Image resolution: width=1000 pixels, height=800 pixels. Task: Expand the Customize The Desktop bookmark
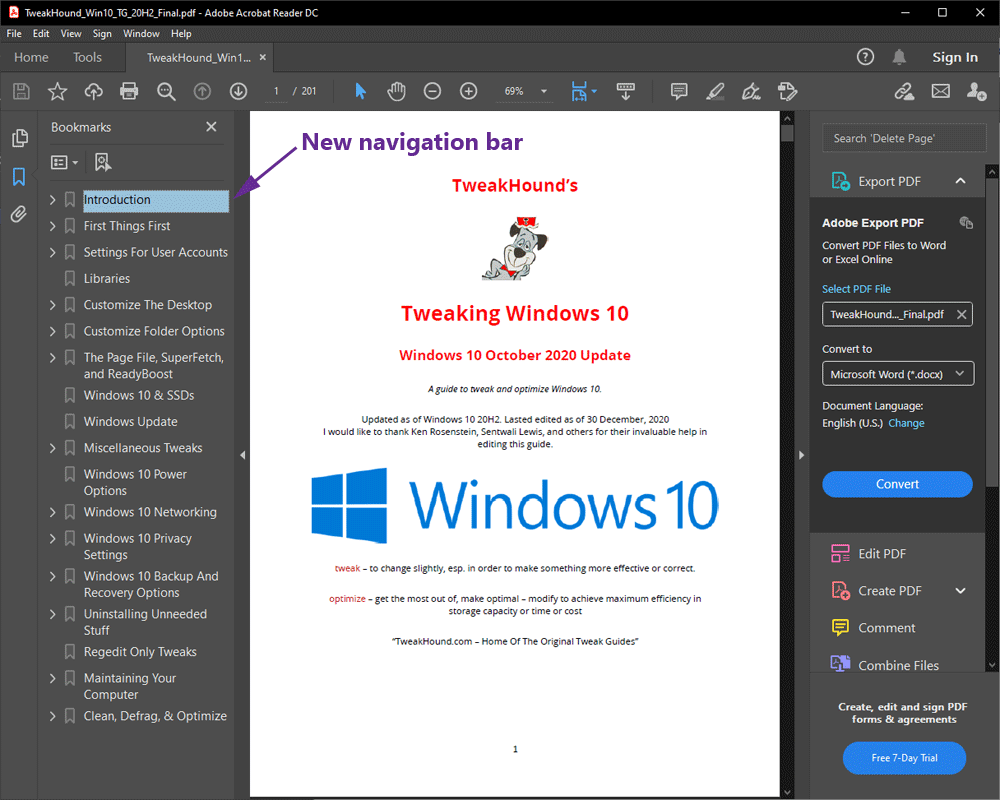click(x=52, y=305)
